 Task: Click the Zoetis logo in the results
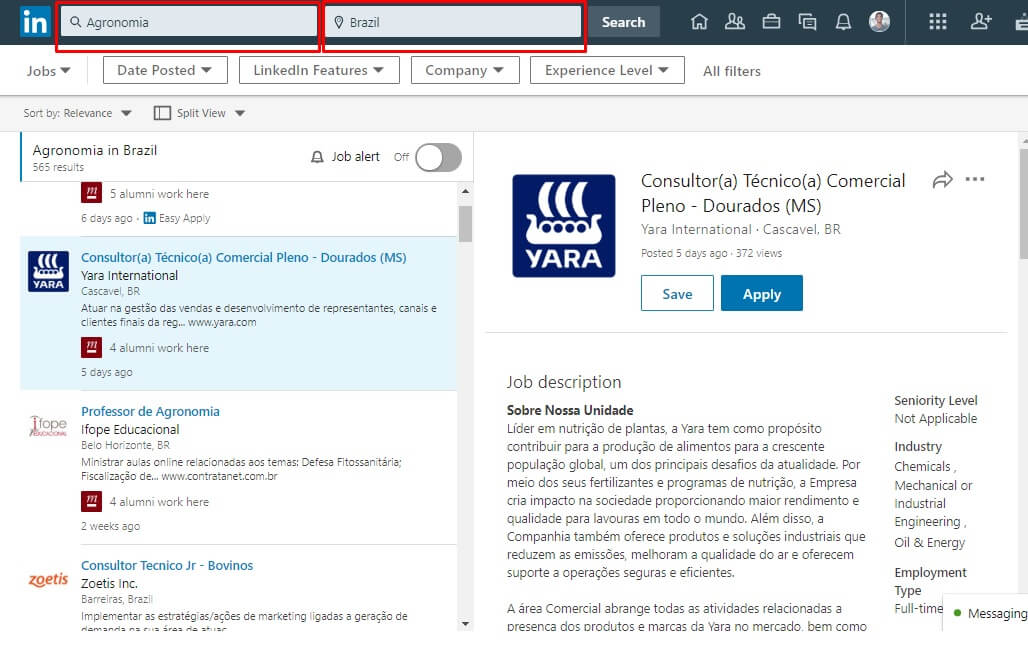pos(49,579)
